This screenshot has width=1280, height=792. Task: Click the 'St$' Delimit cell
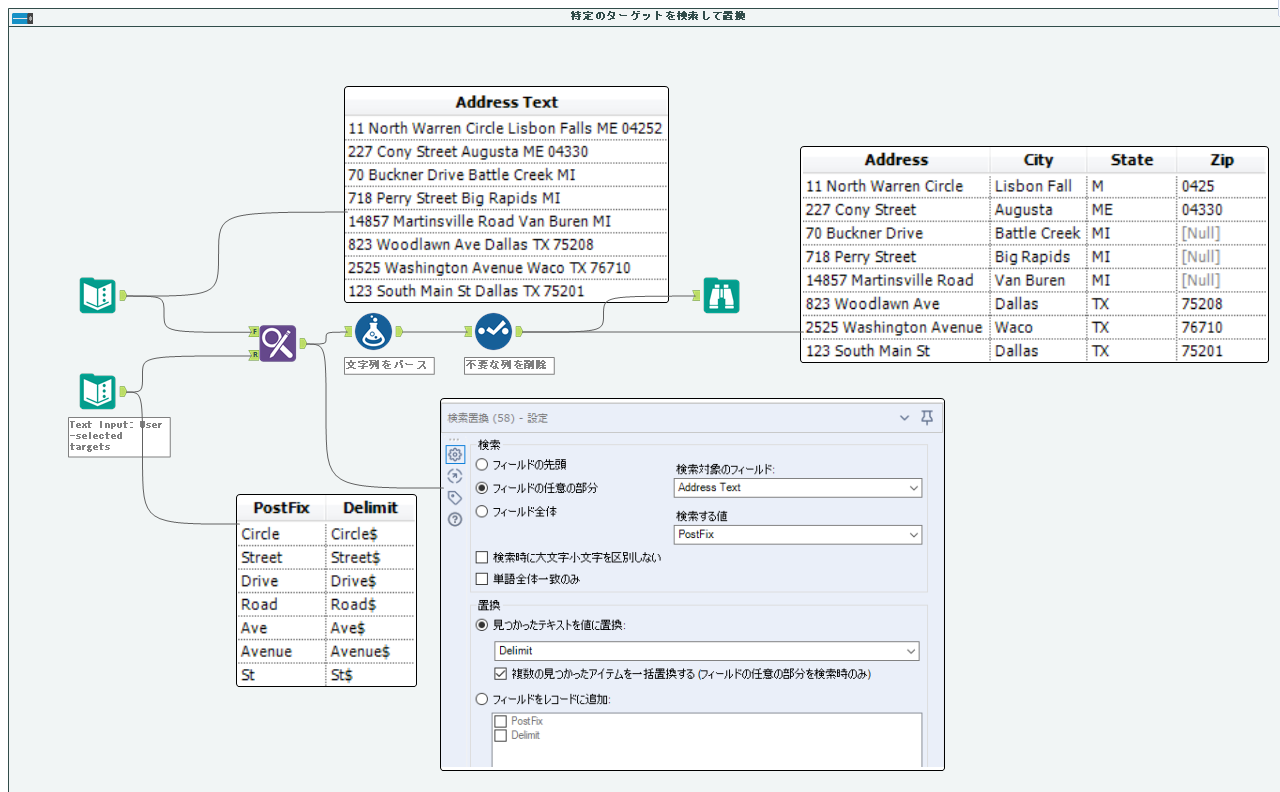(x=370, y=675)
